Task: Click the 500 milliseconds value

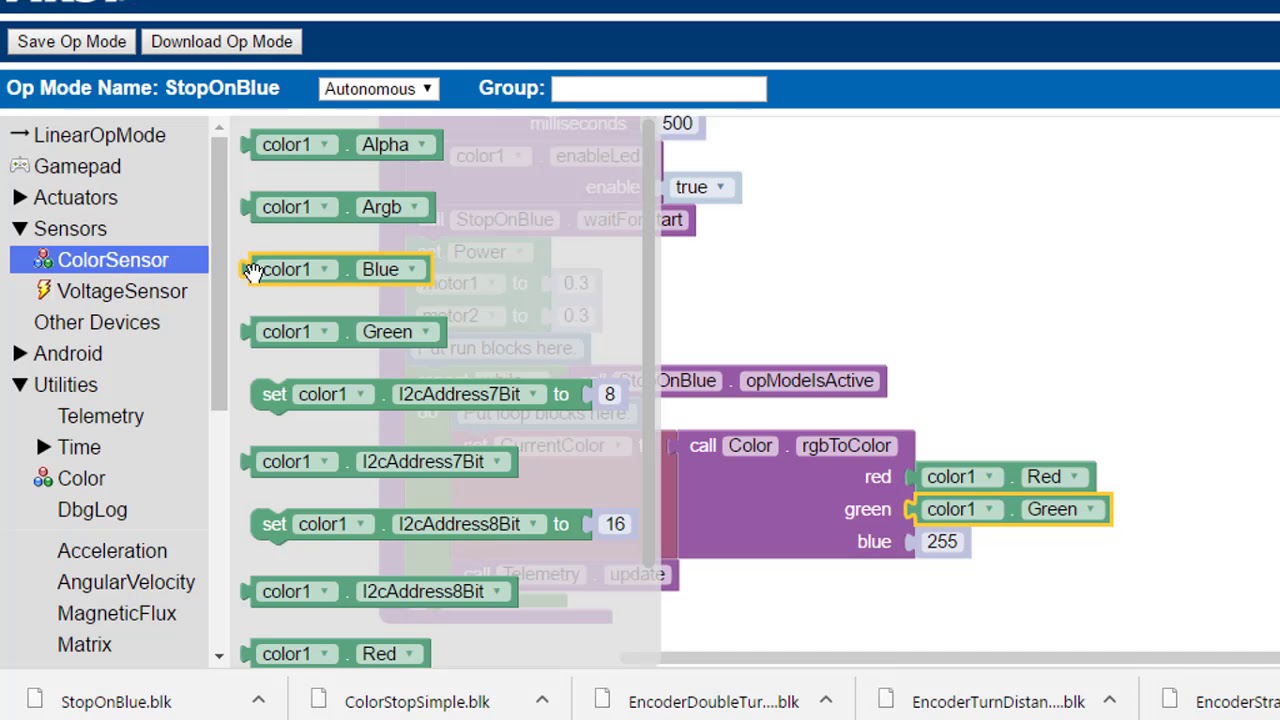Action: click(677, 124)
